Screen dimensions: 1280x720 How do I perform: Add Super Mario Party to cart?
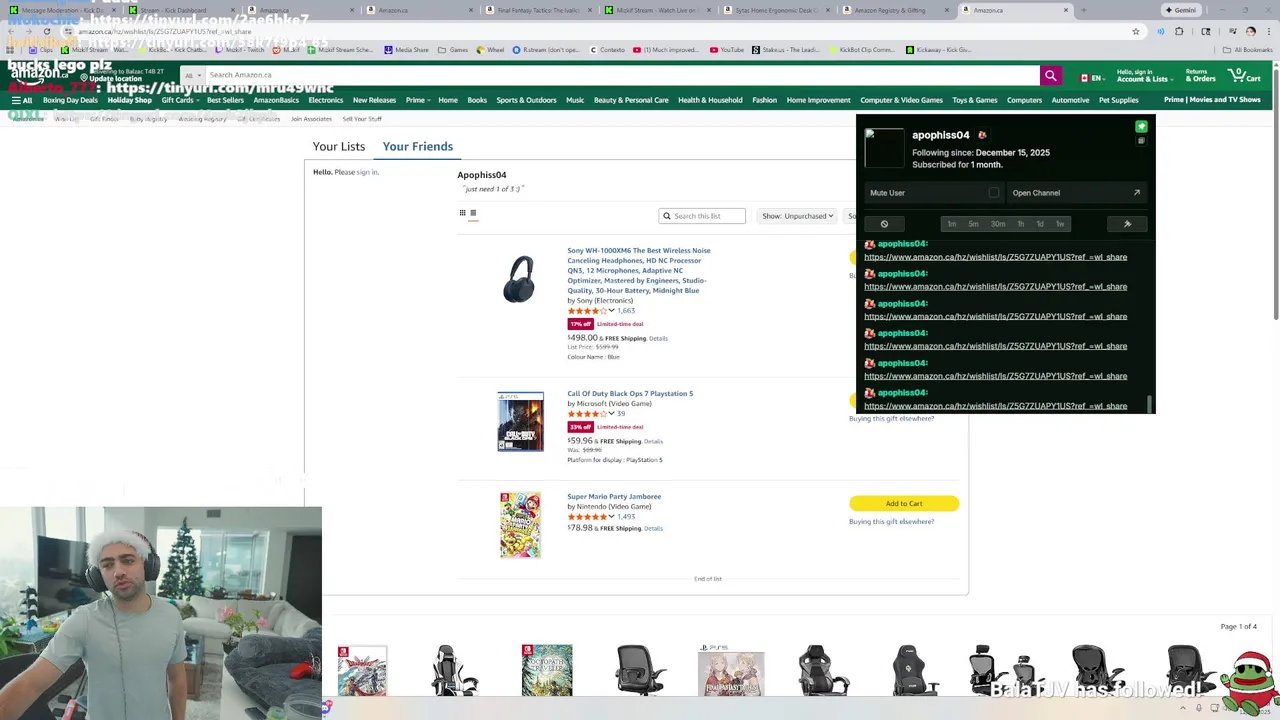904,503
